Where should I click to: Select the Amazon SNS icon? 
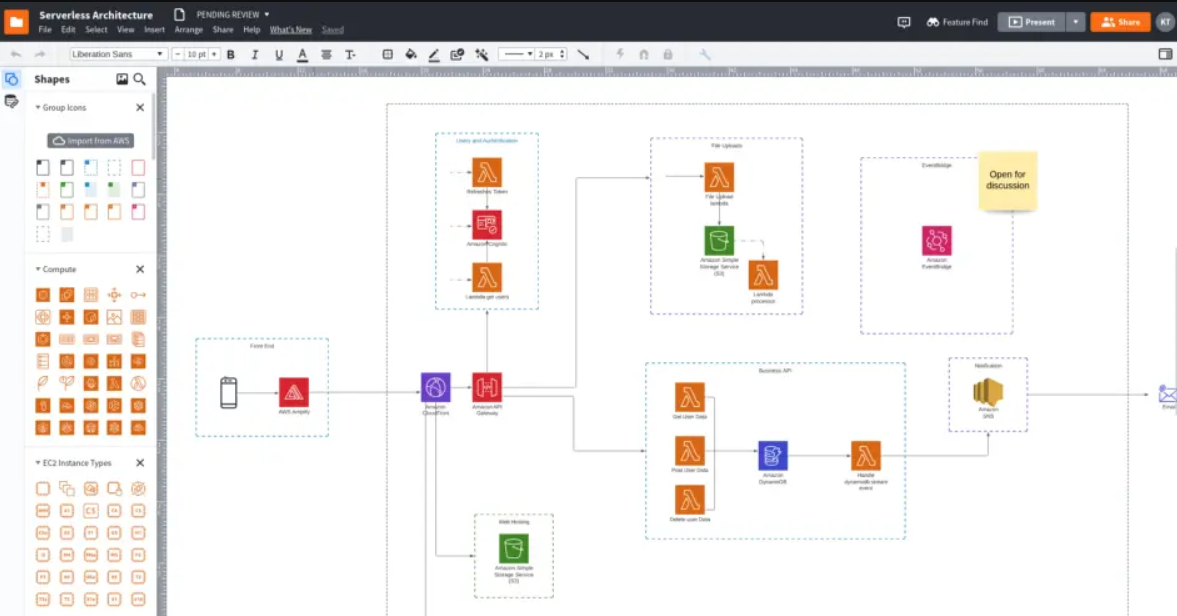point(988,392)
